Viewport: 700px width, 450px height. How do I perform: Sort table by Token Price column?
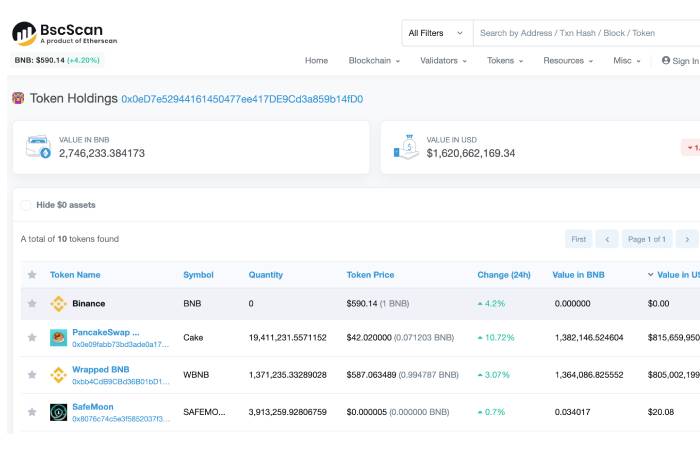click(x=370, y=275)
